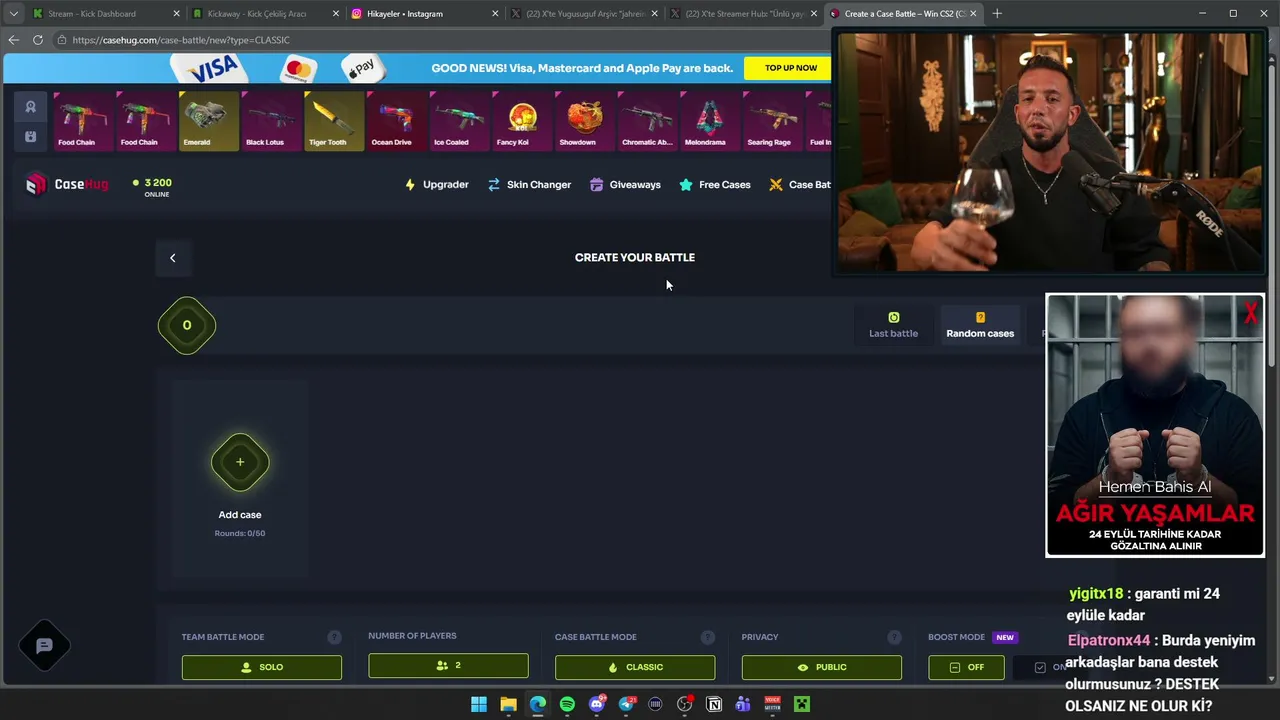Open the Fancy Koi sticker drop
The width and height of the screenshot is (1280, 720).
522,121
